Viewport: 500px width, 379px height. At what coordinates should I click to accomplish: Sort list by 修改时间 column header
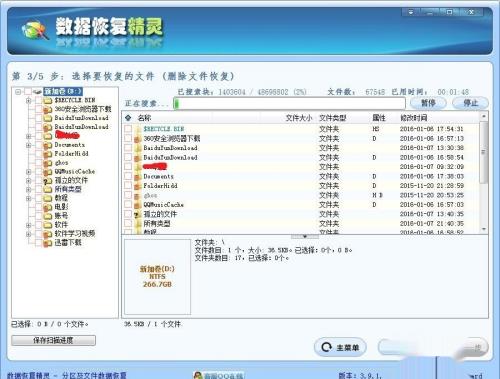tap(413, 118)
